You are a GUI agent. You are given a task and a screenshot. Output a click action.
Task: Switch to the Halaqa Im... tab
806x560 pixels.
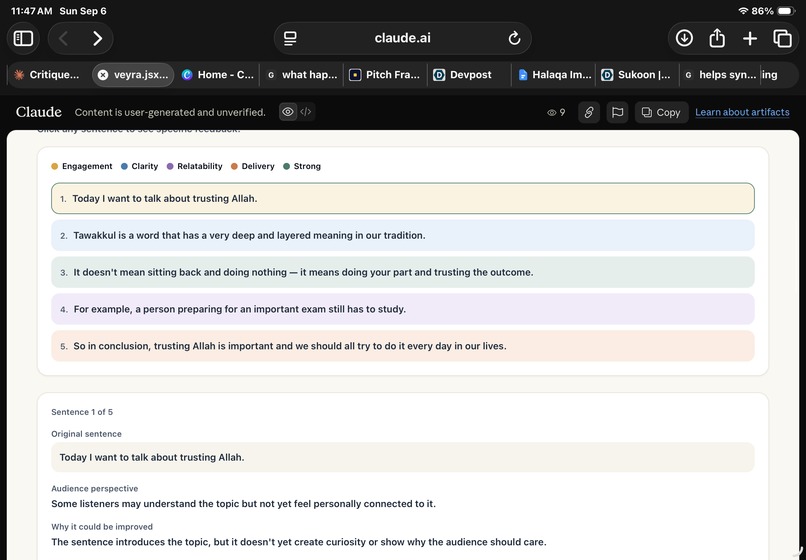pos(554,75)
